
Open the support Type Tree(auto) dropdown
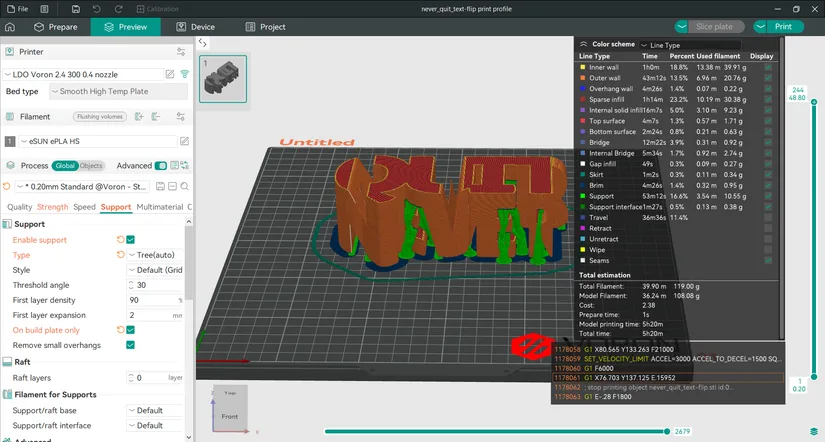click(x=155, y=255)
